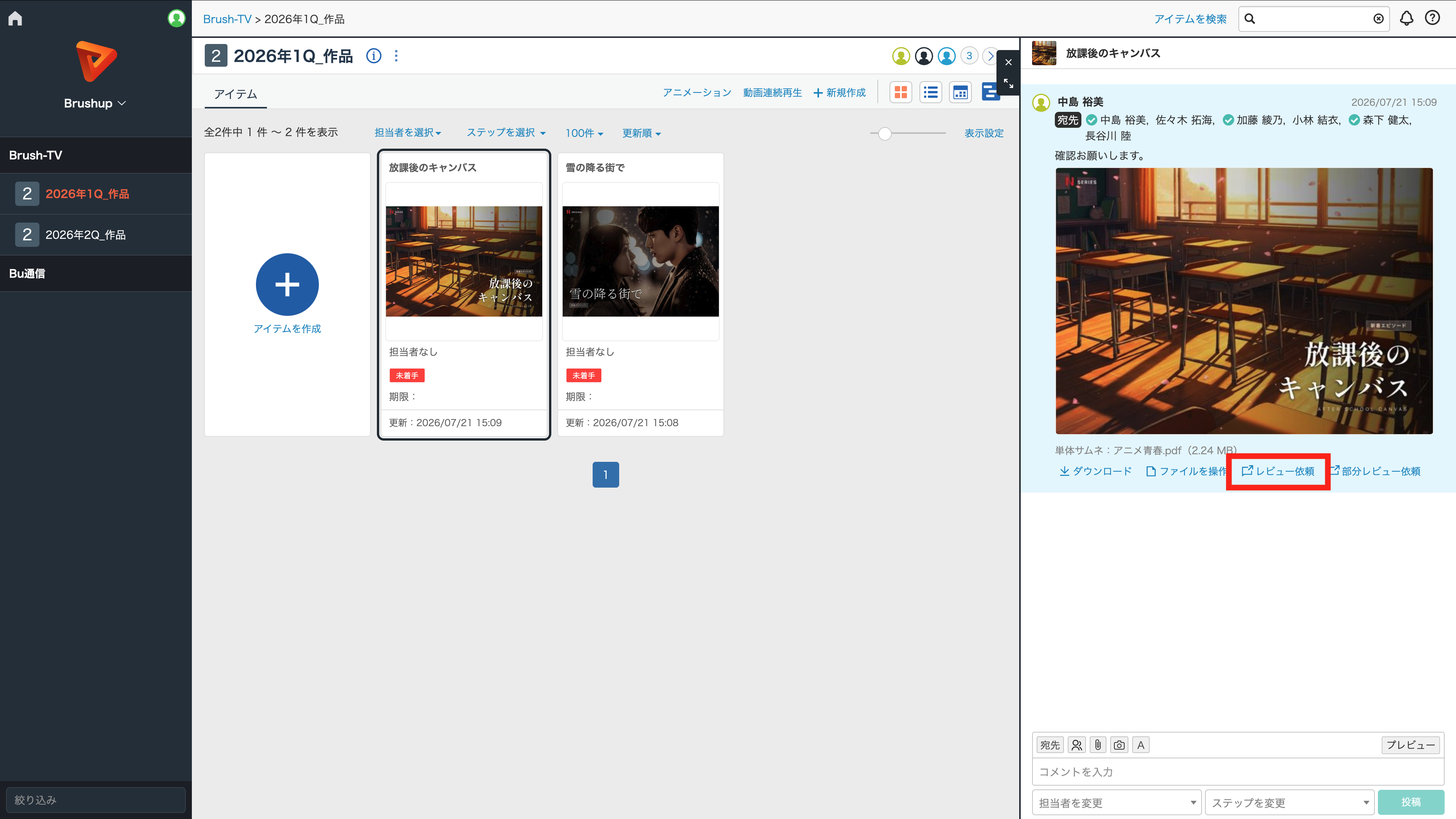The height and width of the screenshot is (819, 1456).
Task: Go to home via house icon
Action: (15, 19)
